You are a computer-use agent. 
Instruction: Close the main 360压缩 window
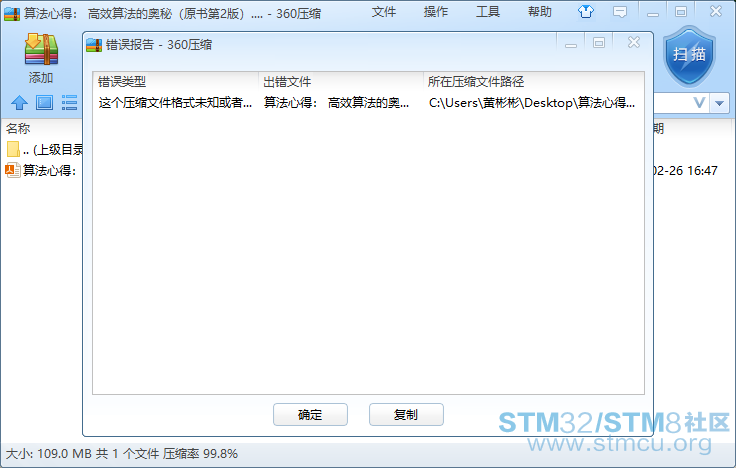point(716,11)
